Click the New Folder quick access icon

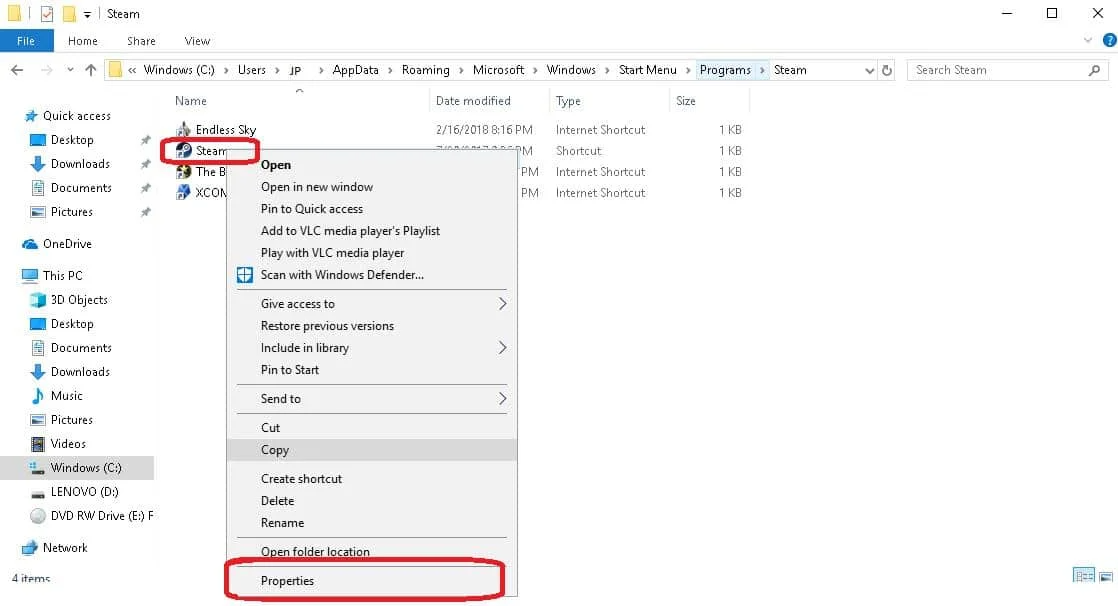(x=68, y=13)
